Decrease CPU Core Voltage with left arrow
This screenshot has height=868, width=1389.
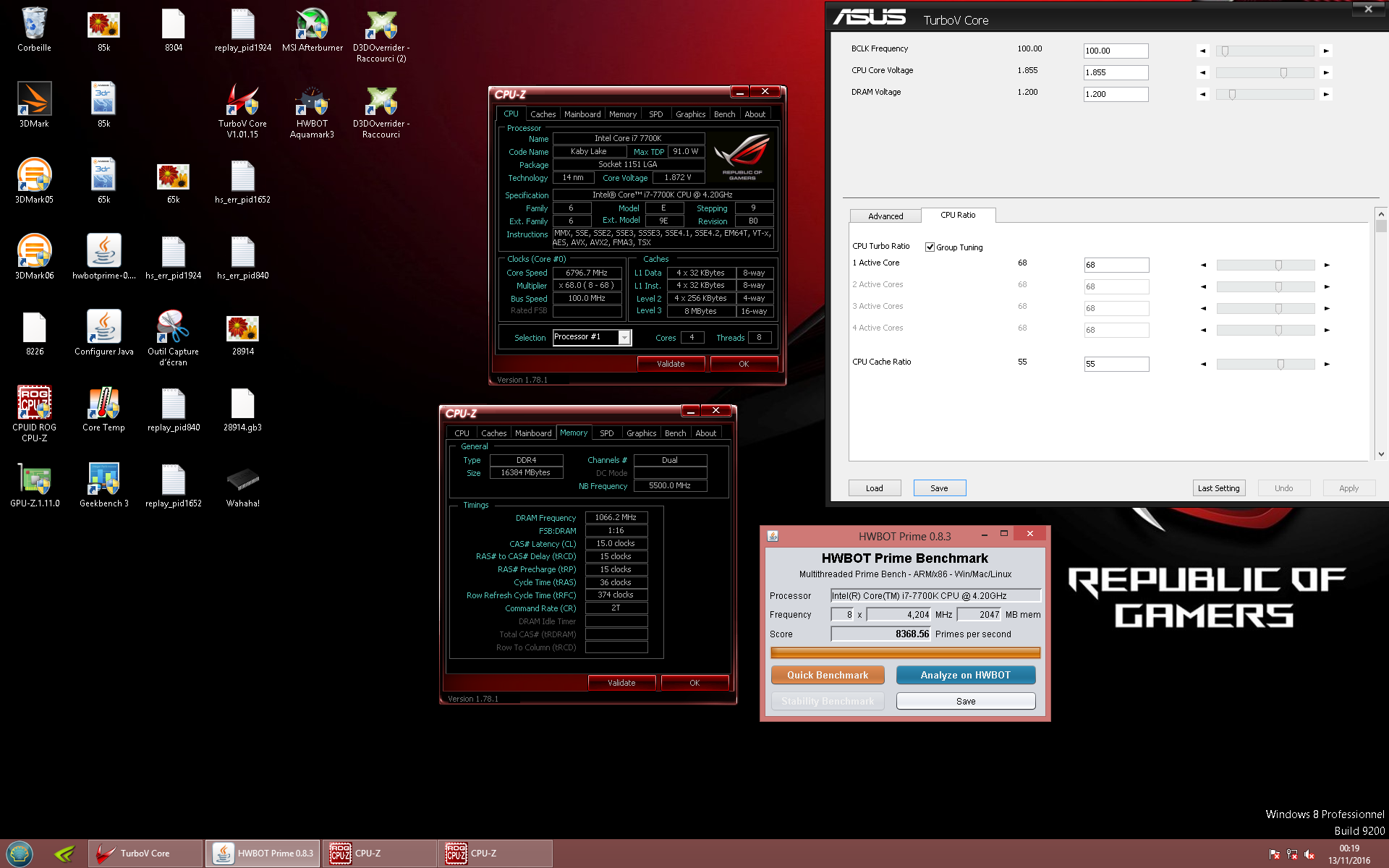[1202, 72]
